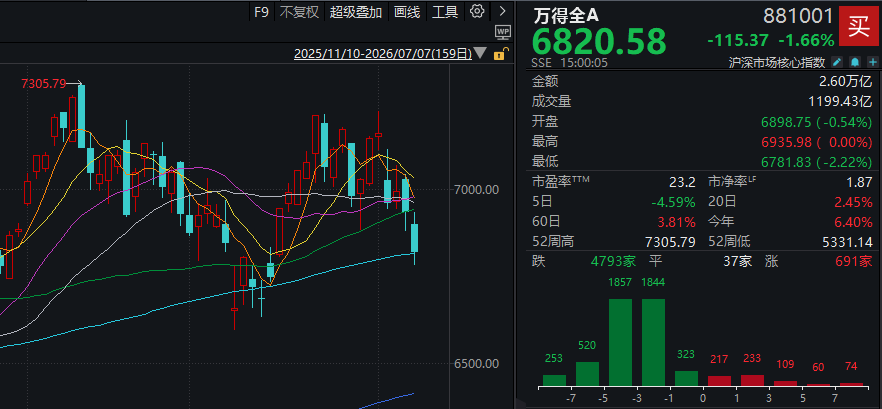The height and width of the screenshot is (409, 882).
Task: Click the 6500.00 price axis label
Action: pyautogui.click(x=476, y=363)
